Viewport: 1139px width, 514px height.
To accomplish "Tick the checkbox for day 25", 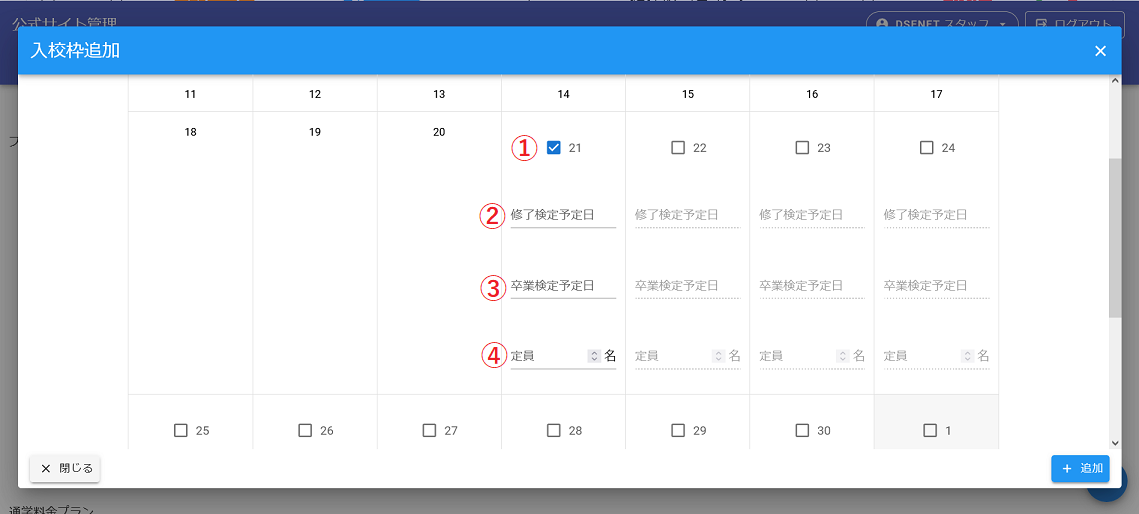I will pyautogui.click(x=181, y=431).
